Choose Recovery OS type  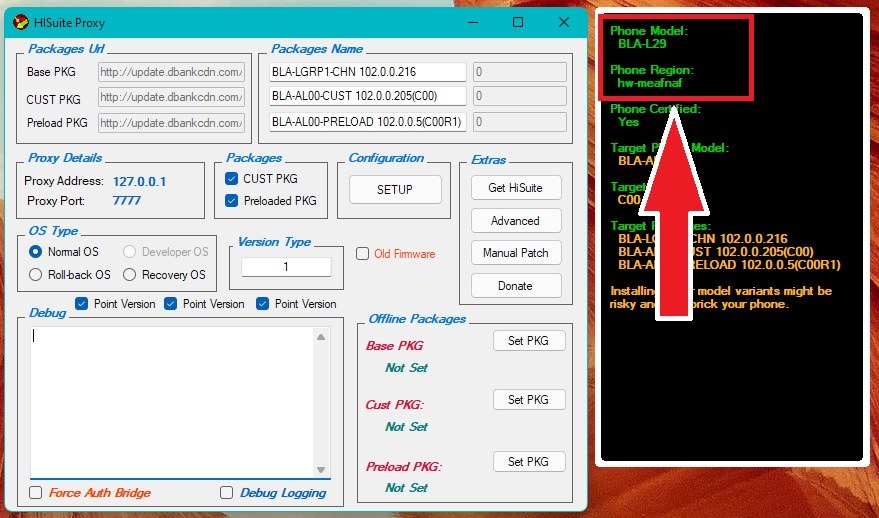point(130,275)
